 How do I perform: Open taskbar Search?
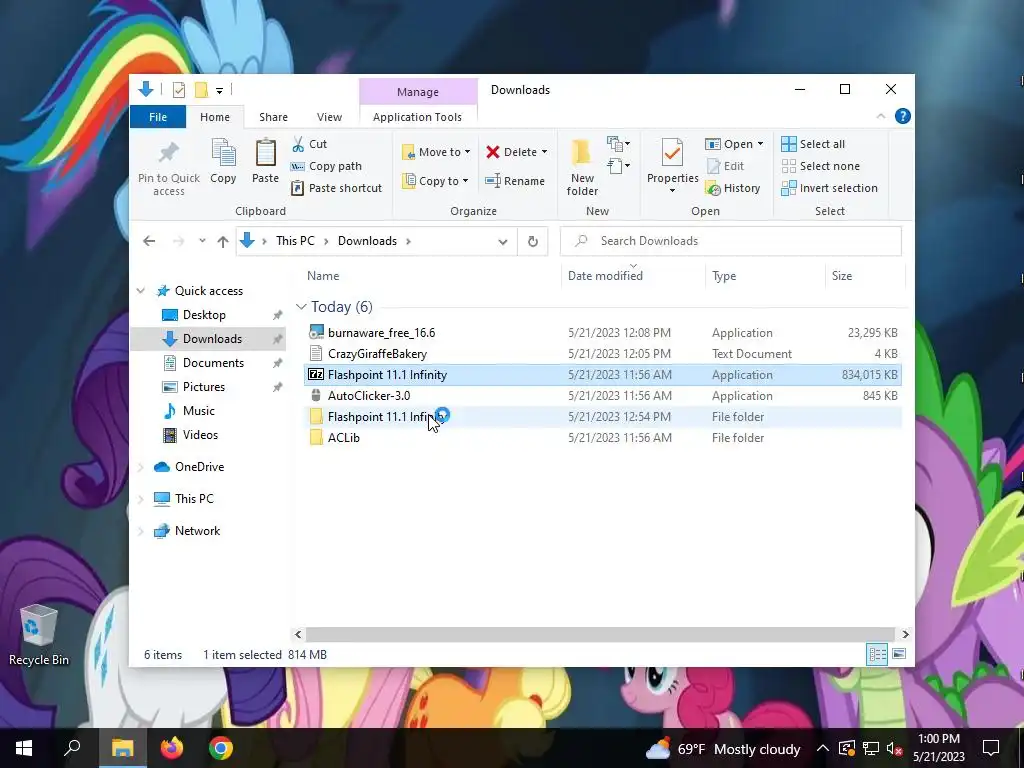(72, 748)
